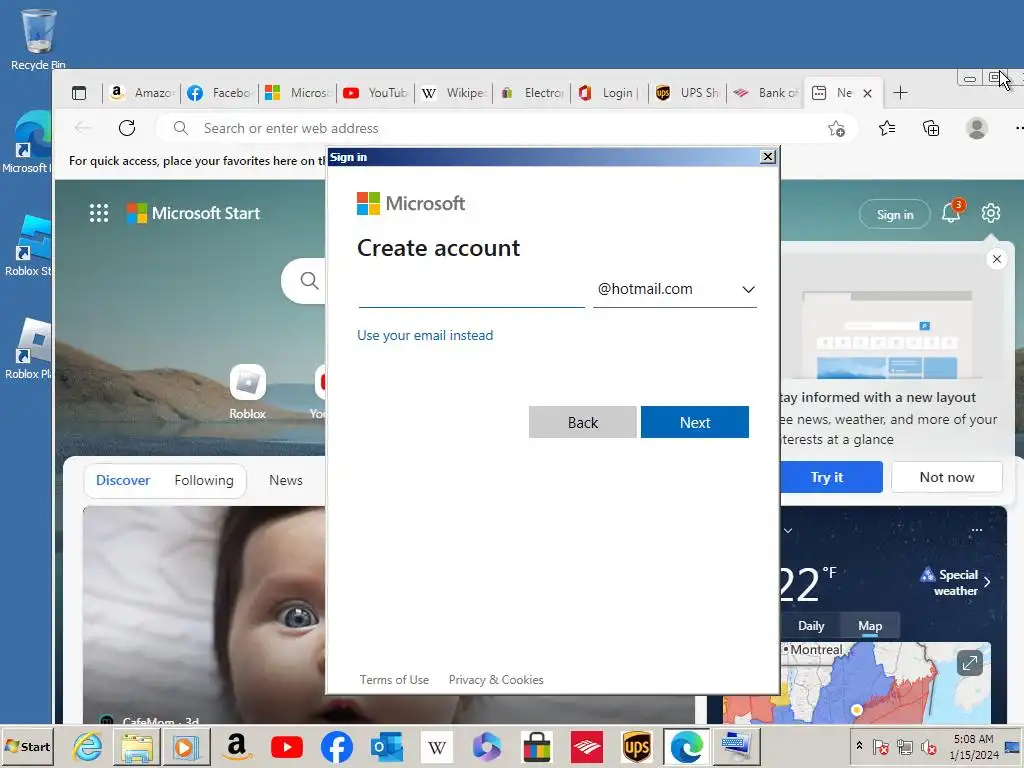This screenshot has width=1024, height=768.
Task: Open the notifications bell icon
Action: [951, 213]
